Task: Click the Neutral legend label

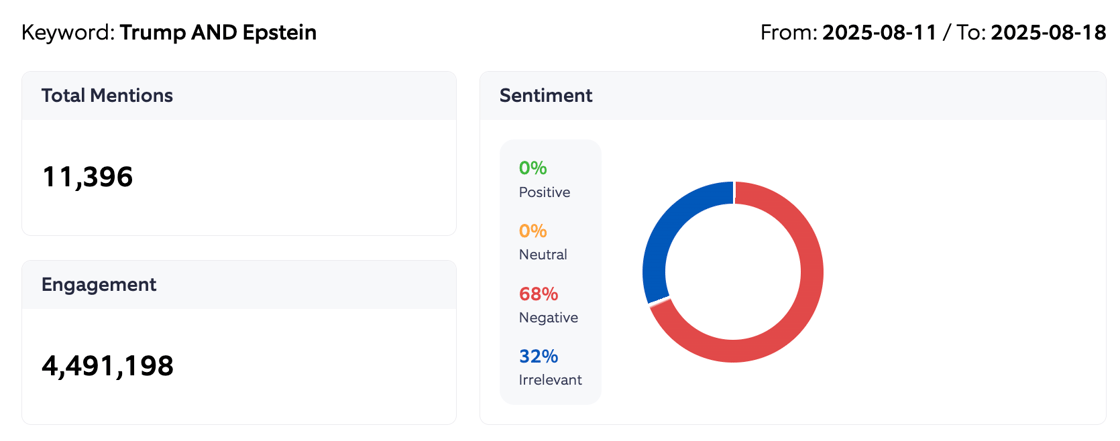Action: (543, 255)
